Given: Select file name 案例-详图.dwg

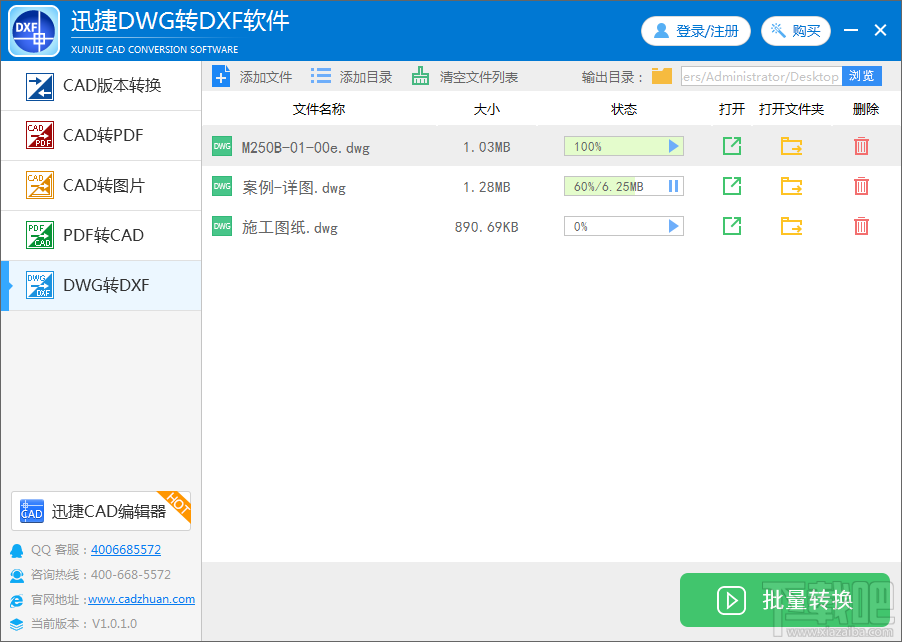Looking at the screenshot, I should tap(294, 188).
